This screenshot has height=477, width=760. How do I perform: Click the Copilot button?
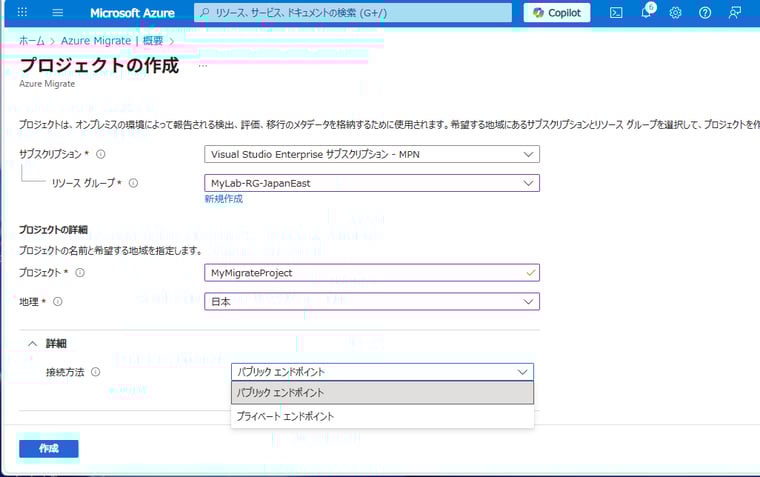coord(557,13)
